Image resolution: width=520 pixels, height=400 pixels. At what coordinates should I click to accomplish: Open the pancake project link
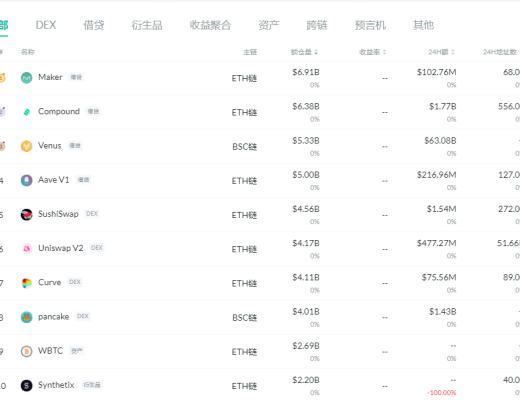(x=53, y=317)
